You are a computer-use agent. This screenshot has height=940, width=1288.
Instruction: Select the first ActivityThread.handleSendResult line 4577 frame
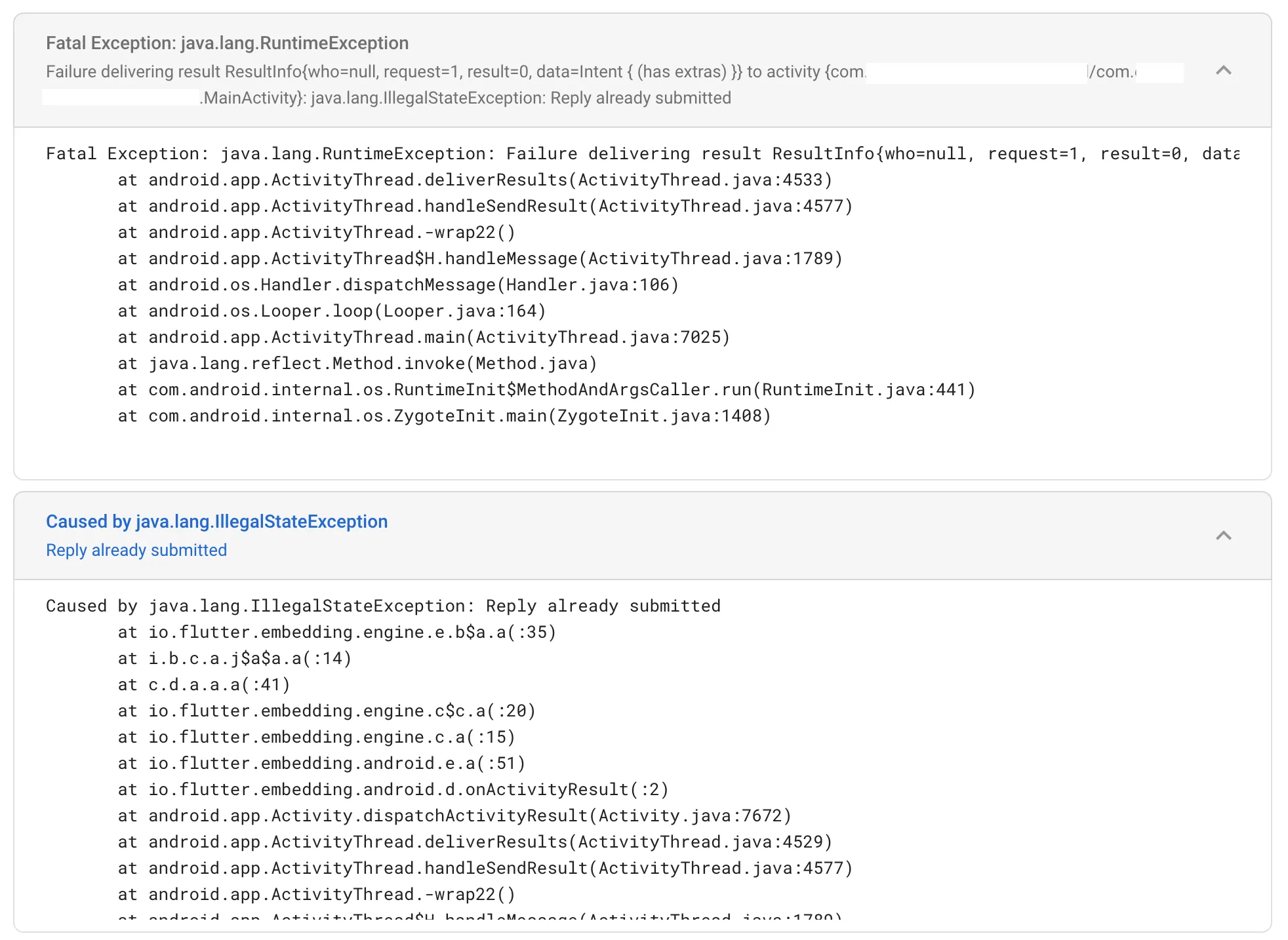[x=485, y=206]
